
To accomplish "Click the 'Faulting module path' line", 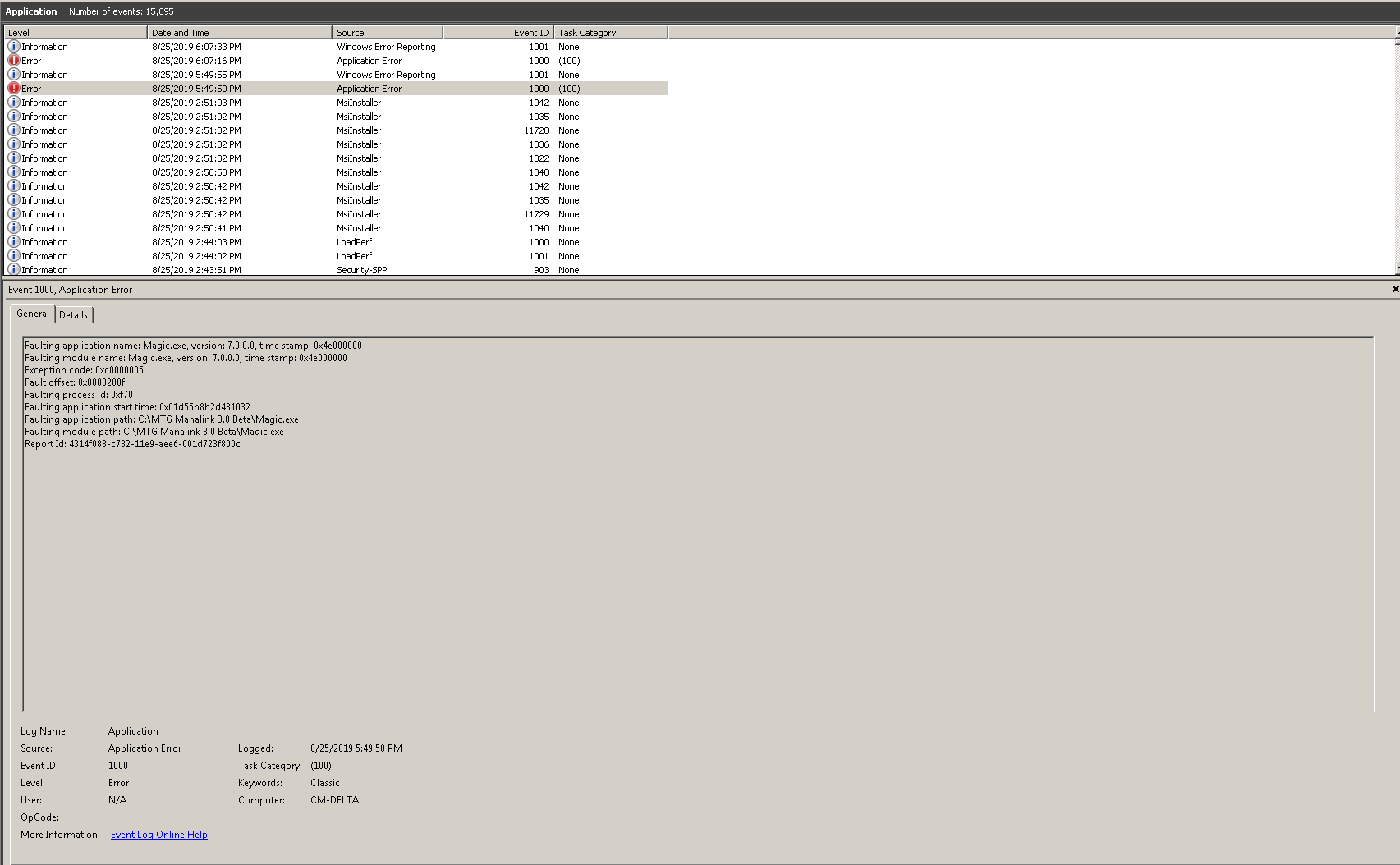I will coord(154,432).
